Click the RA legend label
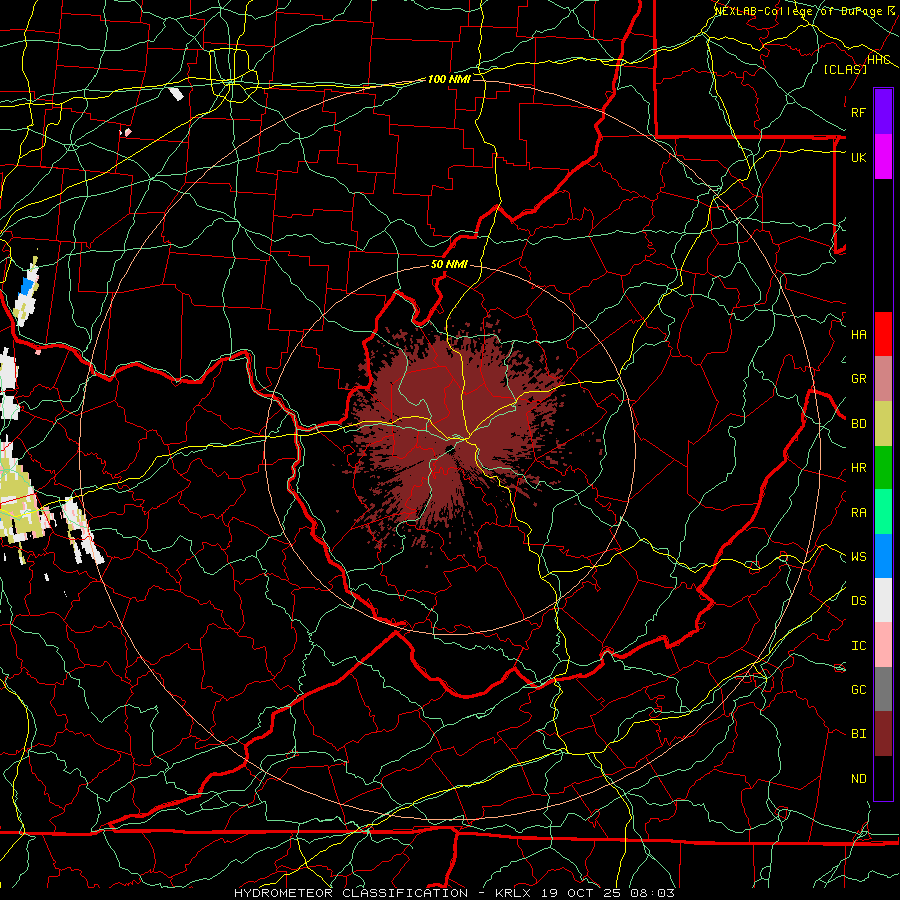 (858, 513)
